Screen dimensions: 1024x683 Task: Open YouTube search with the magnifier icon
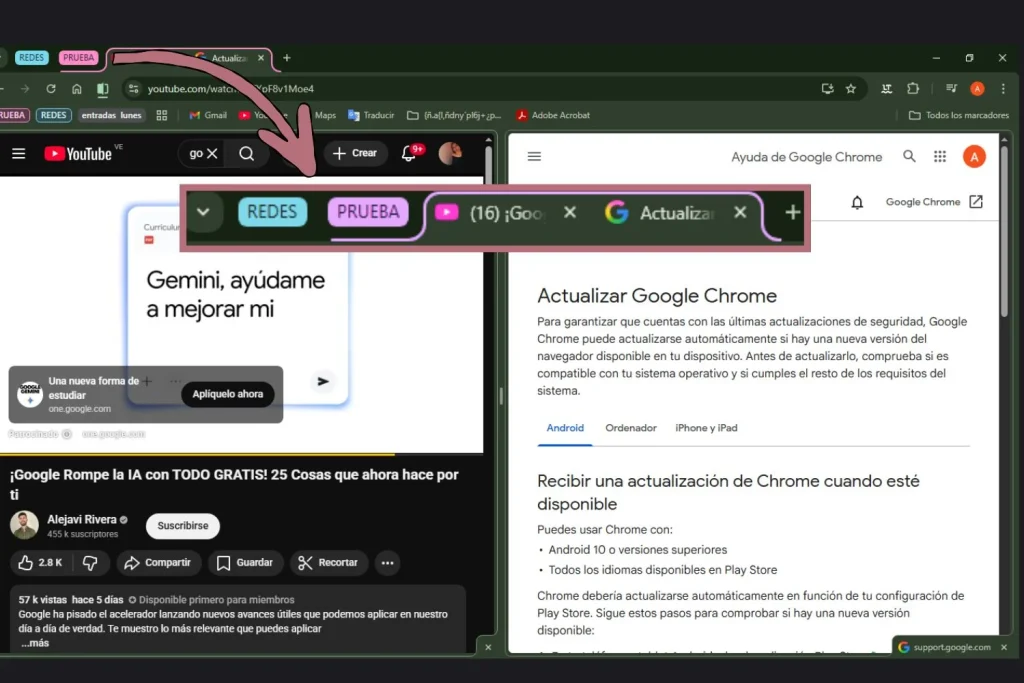[245, 153]
